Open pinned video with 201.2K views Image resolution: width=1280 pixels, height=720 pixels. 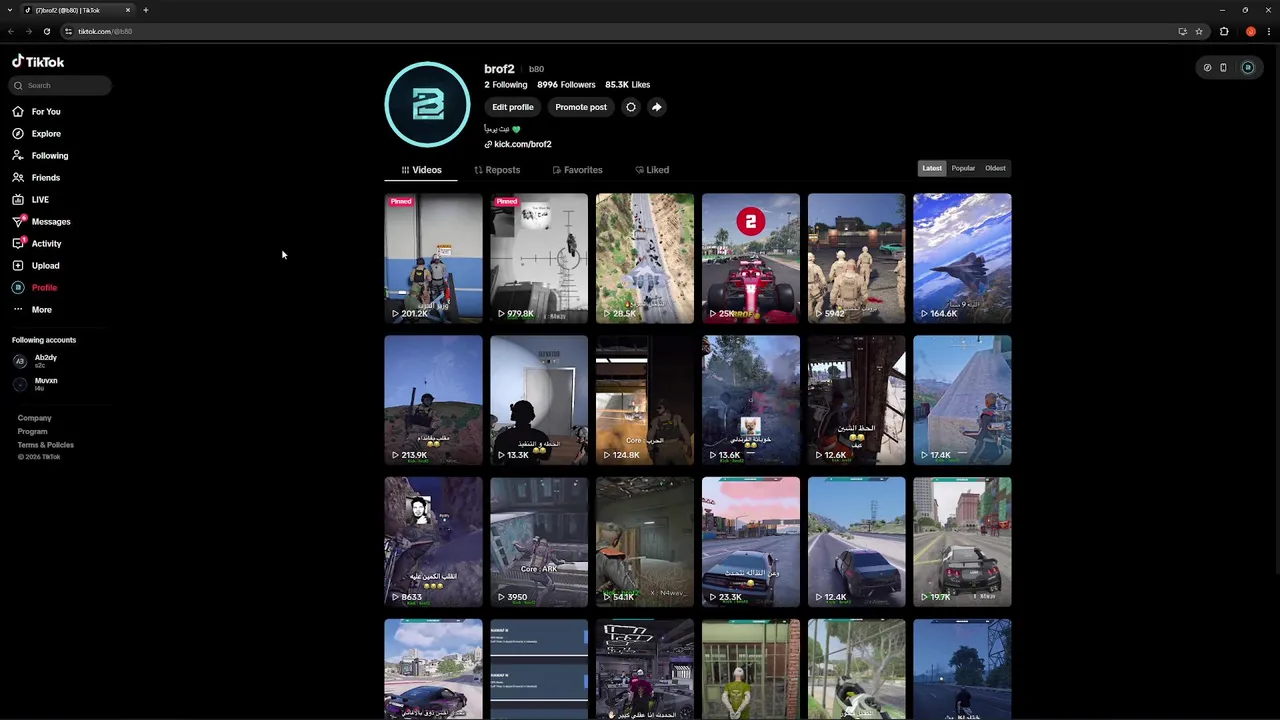tap(433, 258)
